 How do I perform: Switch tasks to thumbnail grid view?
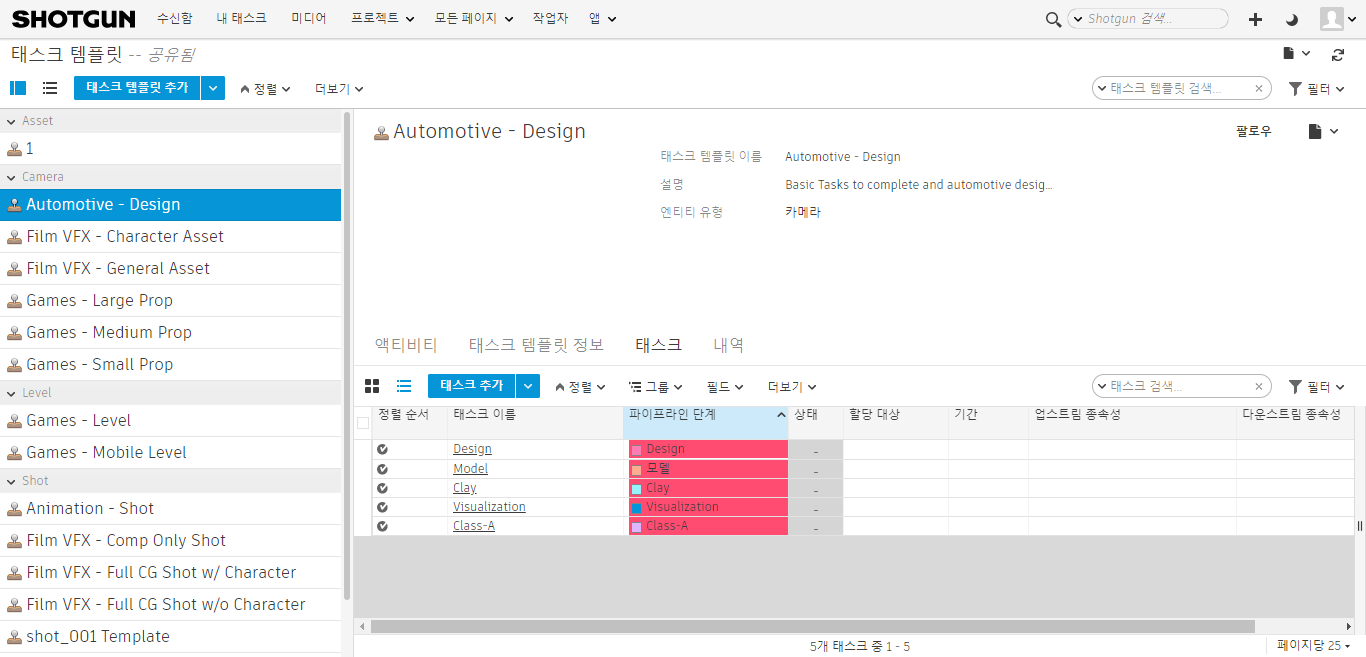pos(372,386)
